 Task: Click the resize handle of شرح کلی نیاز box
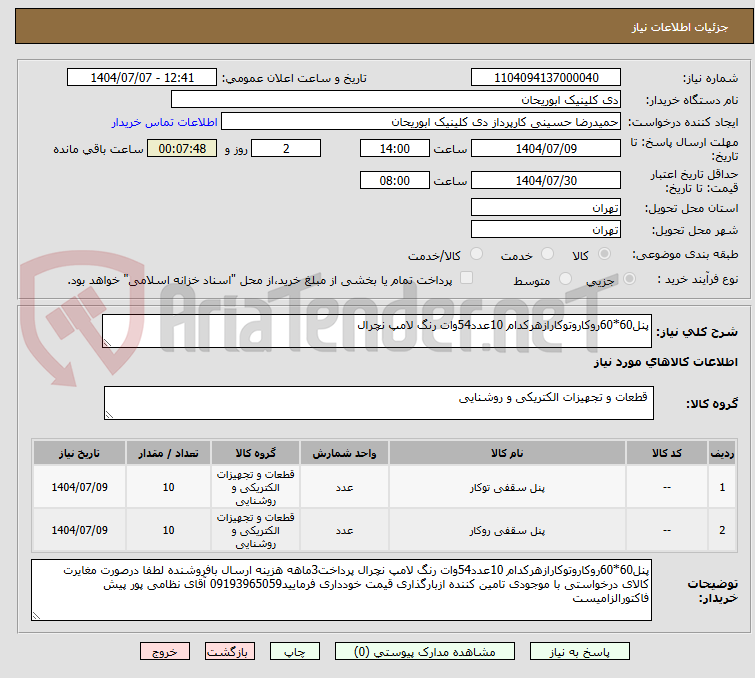click(107, 343)
